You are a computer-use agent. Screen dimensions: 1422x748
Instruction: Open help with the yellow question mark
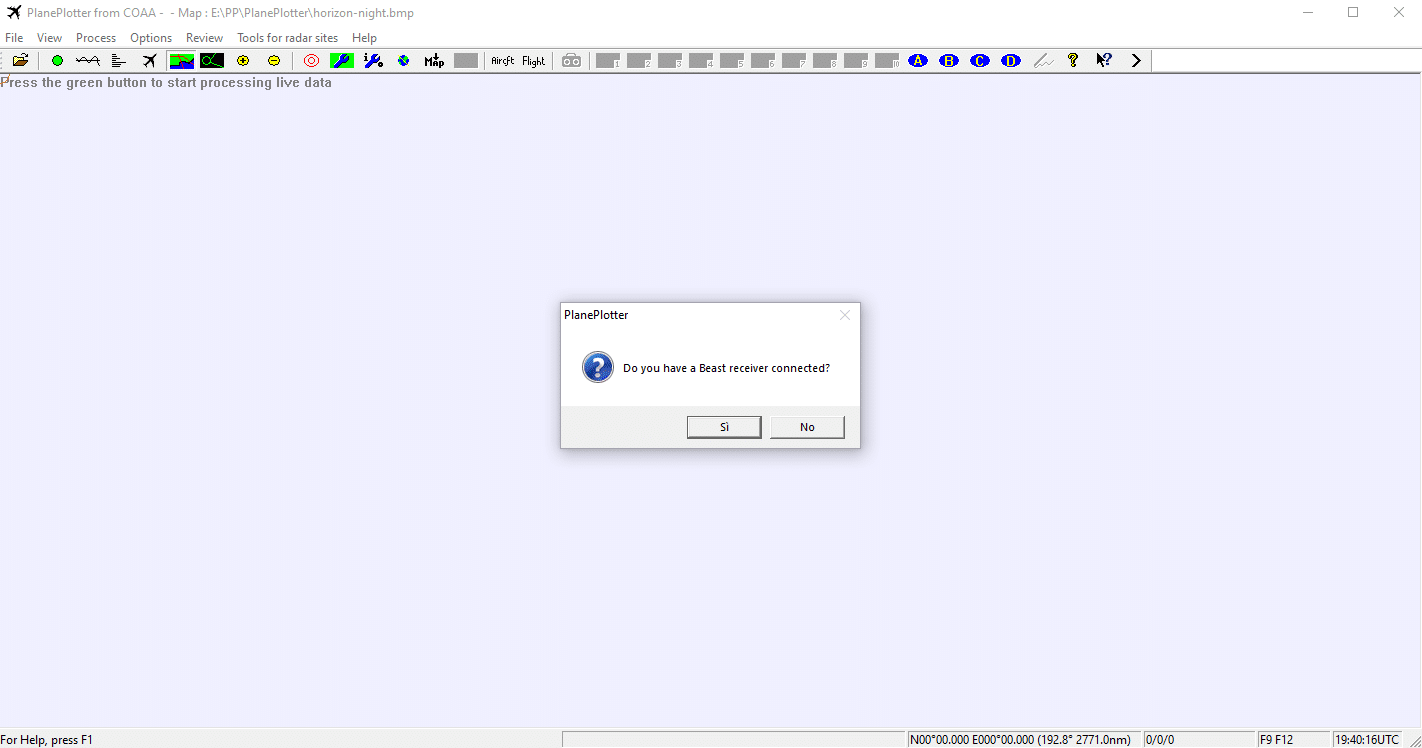1073,61
